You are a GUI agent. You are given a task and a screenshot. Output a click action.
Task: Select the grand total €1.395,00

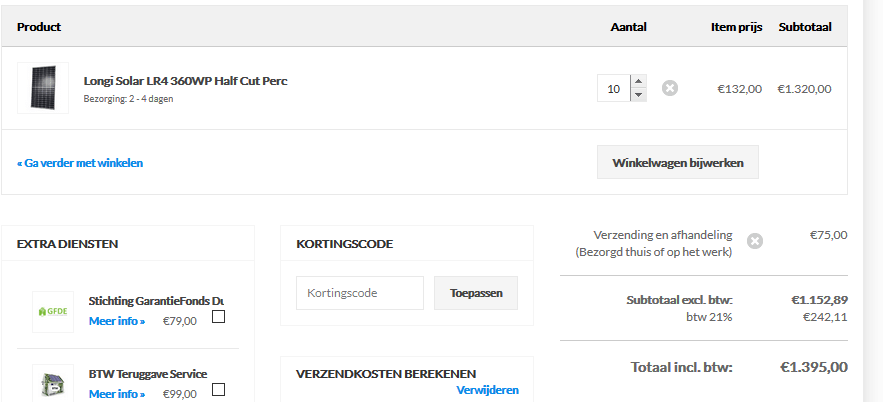[x=814, y=367]
